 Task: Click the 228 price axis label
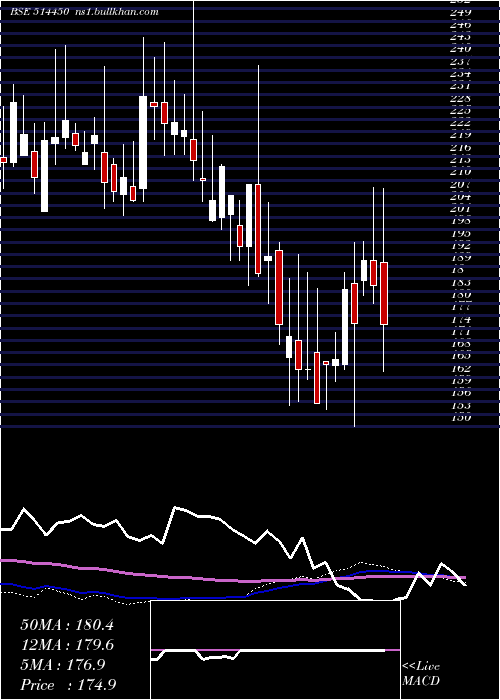pyautogui.click(x=460, y=98)
